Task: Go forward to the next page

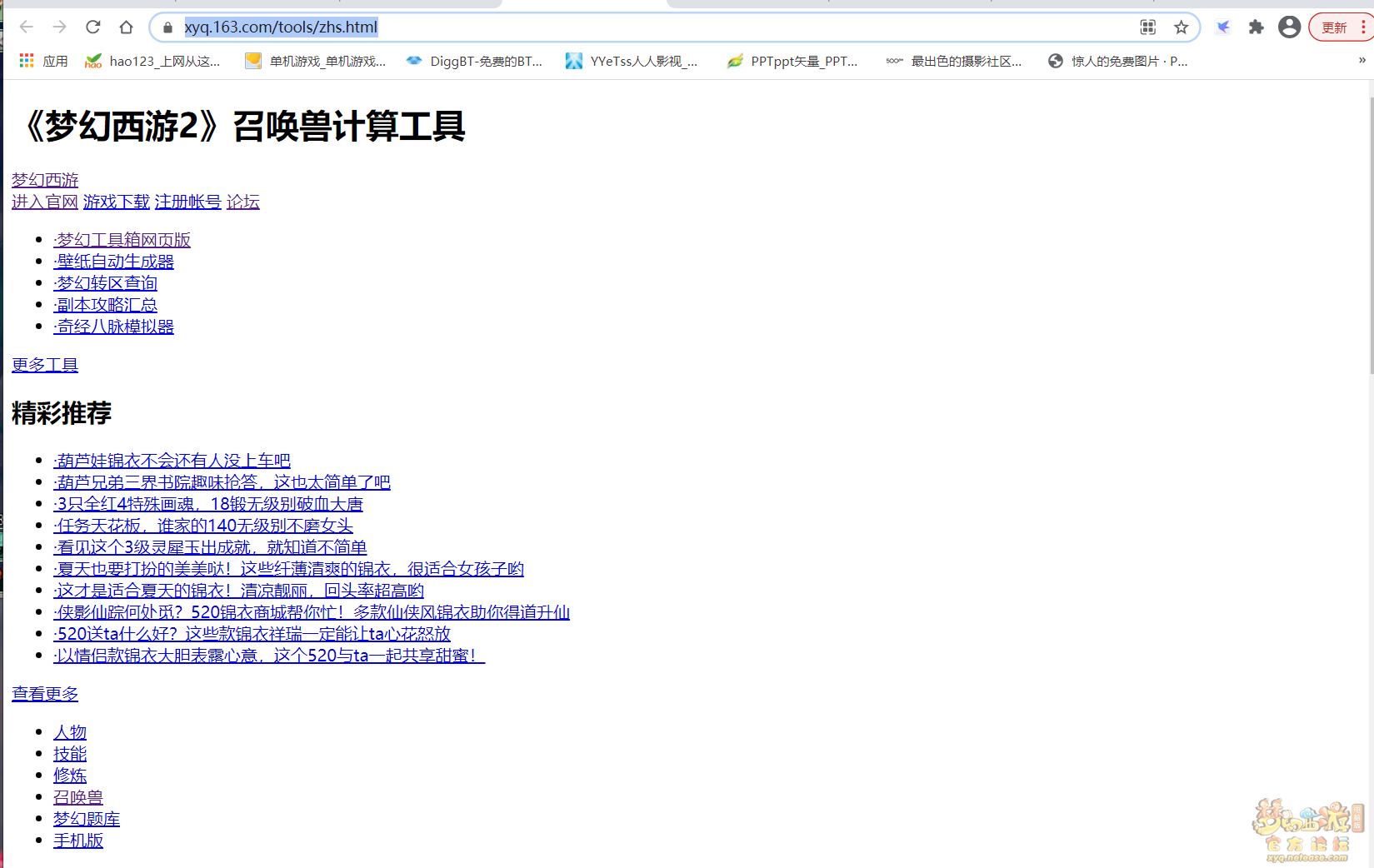Action: (59, 27)
